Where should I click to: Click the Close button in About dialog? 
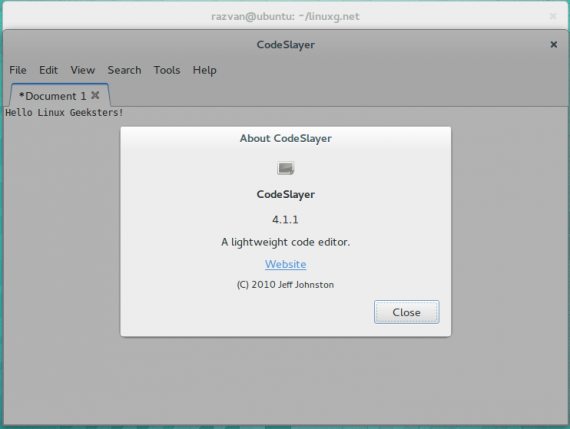tap(406, 312)
